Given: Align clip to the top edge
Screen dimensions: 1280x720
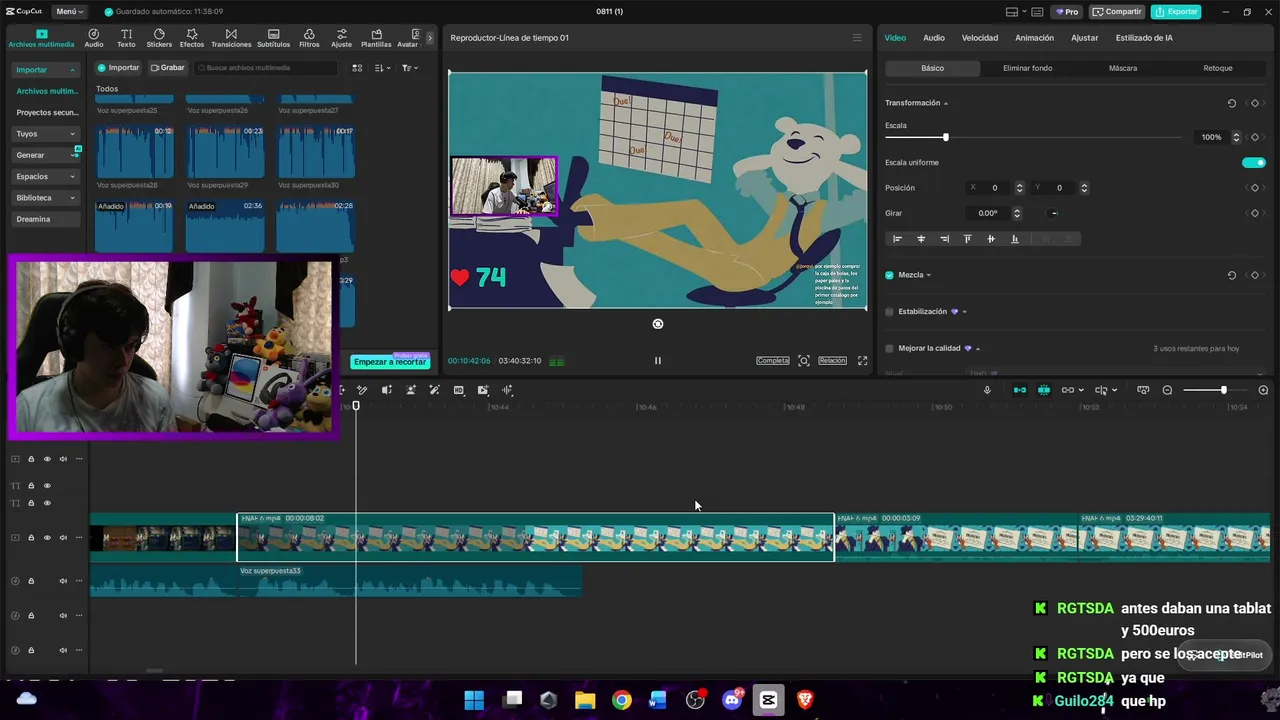Looking at the screenshot, I should pyautogui.click(x=967, y=239).
